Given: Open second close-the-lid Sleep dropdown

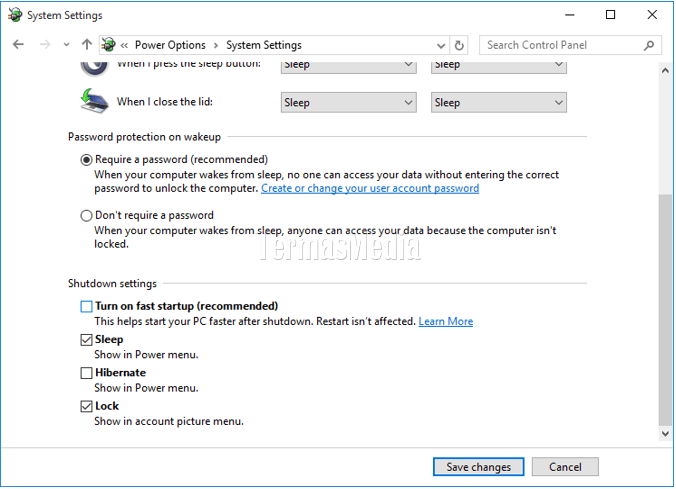Looking at the screenshot, I should pos(498,102).
